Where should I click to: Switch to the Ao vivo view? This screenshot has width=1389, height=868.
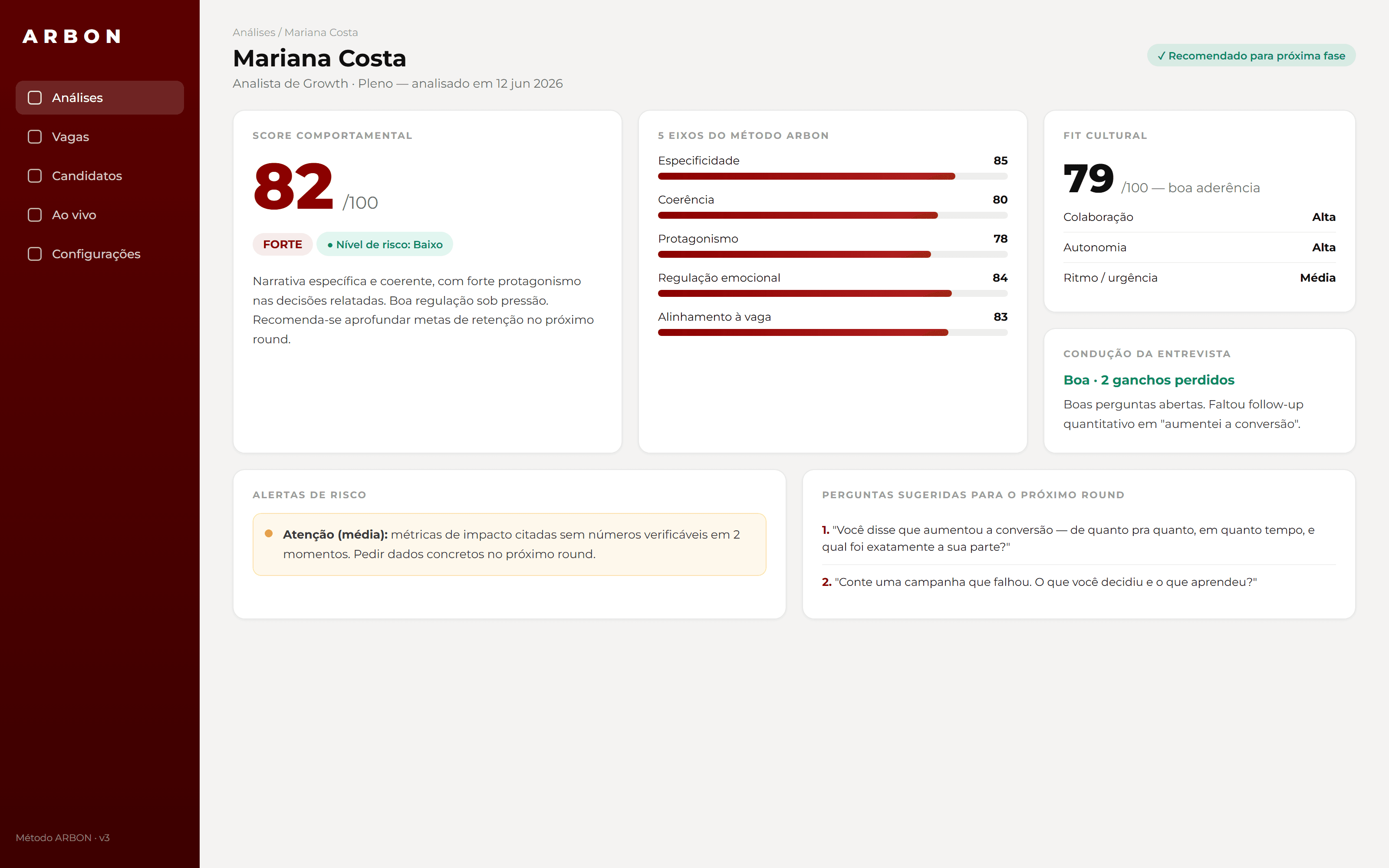pyautogui.click(x=100, y=215)
